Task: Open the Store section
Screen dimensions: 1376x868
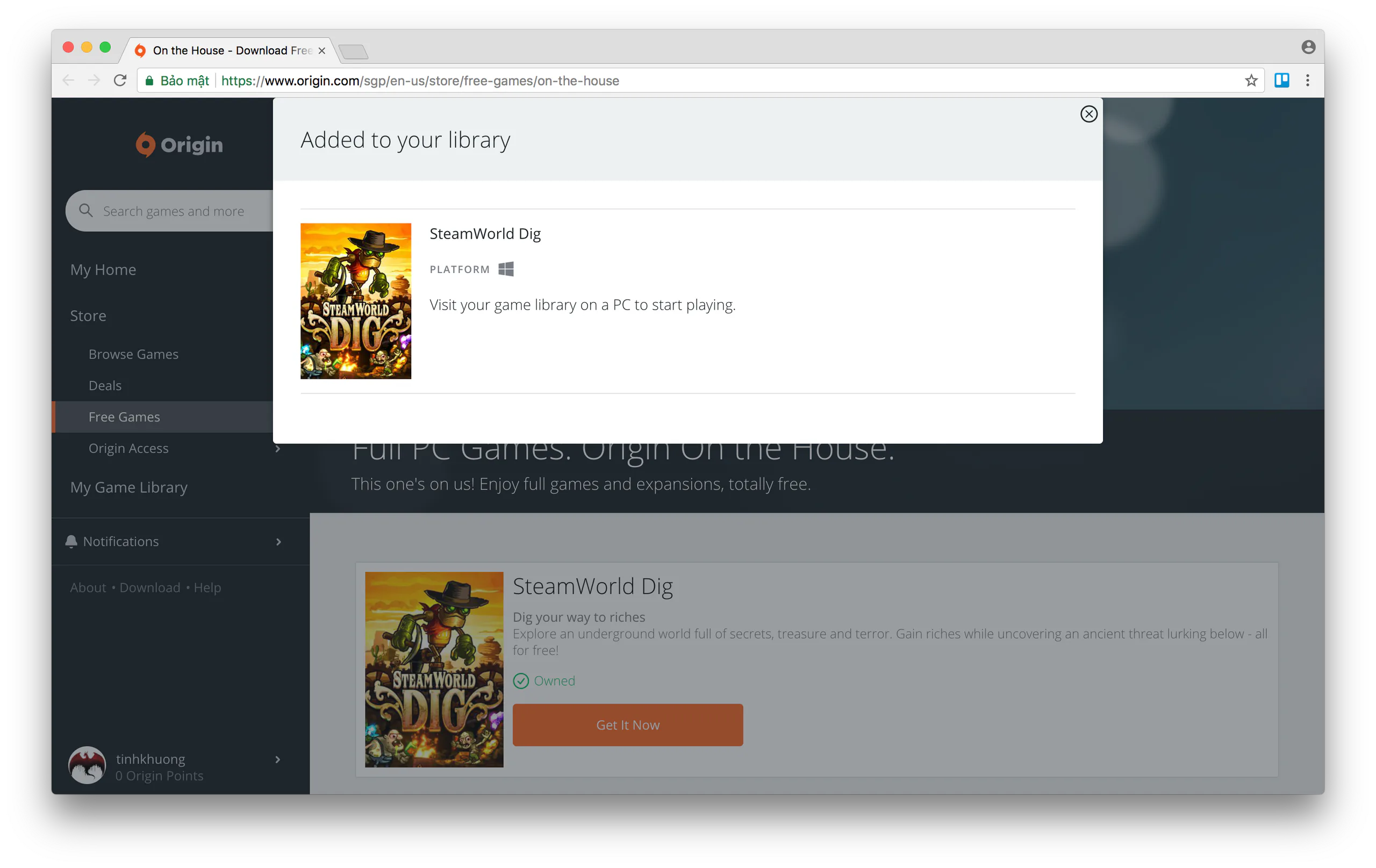Action: (x=88, y=315)
